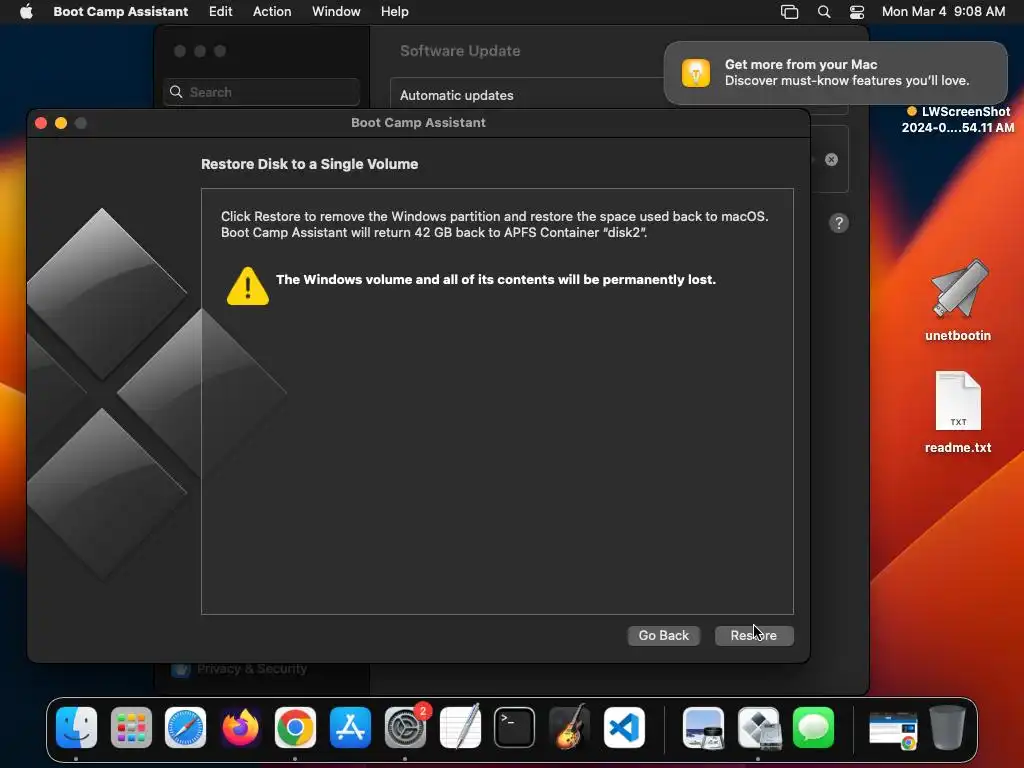1024x768 pixels.
Task: Open System Settings from the Dock
Action: pyautogui.click(x=405, y=728)
